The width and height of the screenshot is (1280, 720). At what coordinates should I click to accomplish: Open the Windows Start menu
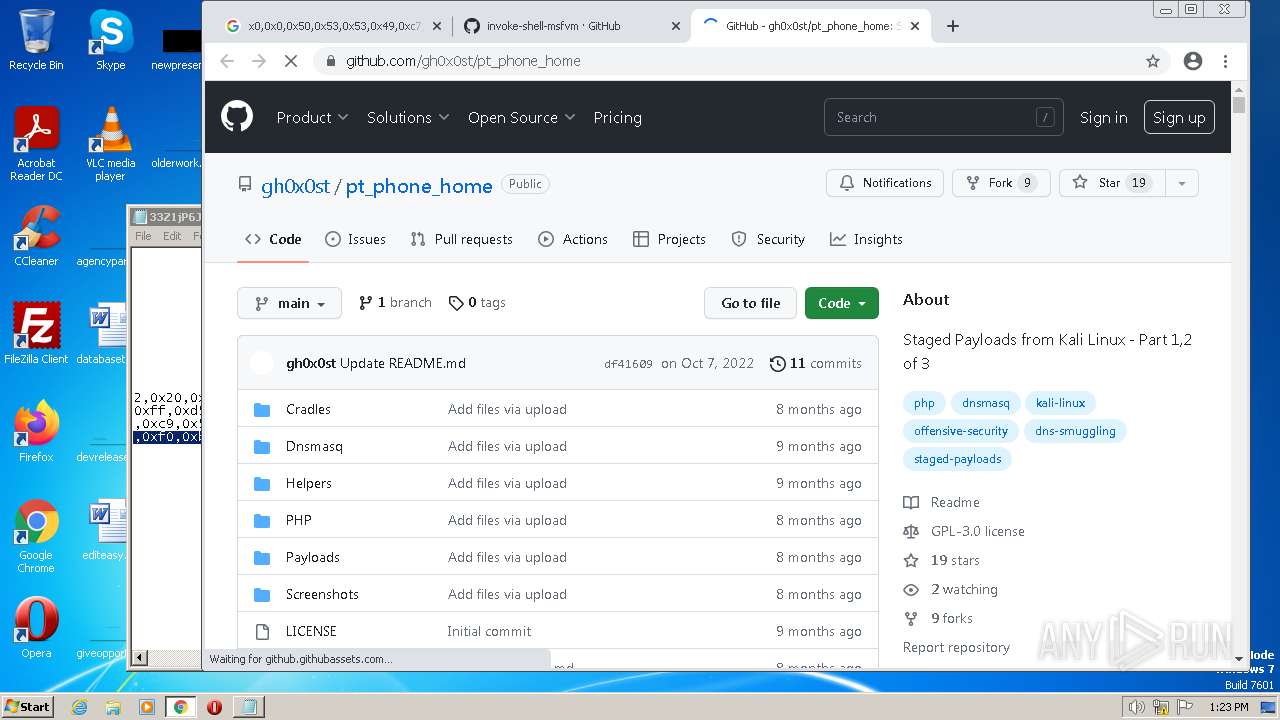(28, 706)
